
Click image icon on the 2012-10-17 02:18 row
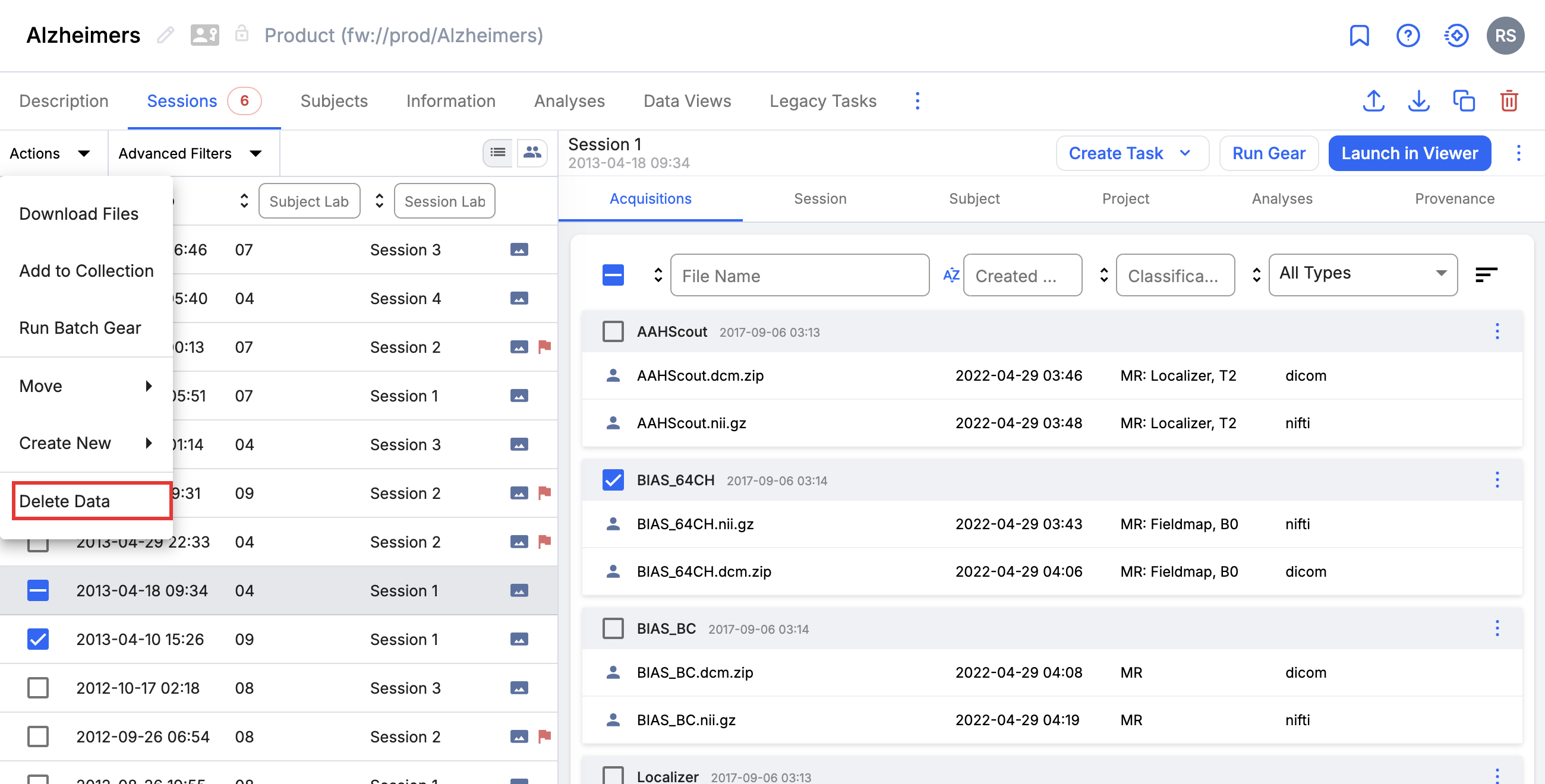(x=519, y=688)
